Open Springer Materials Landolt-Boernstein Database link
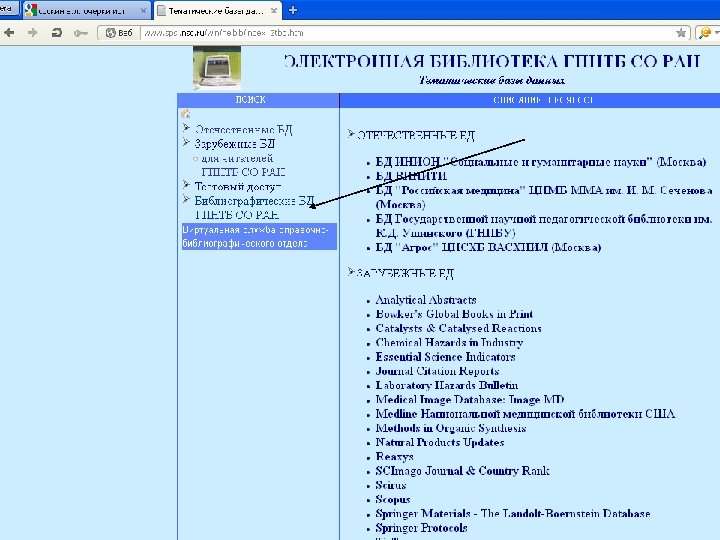 point(513,513)
